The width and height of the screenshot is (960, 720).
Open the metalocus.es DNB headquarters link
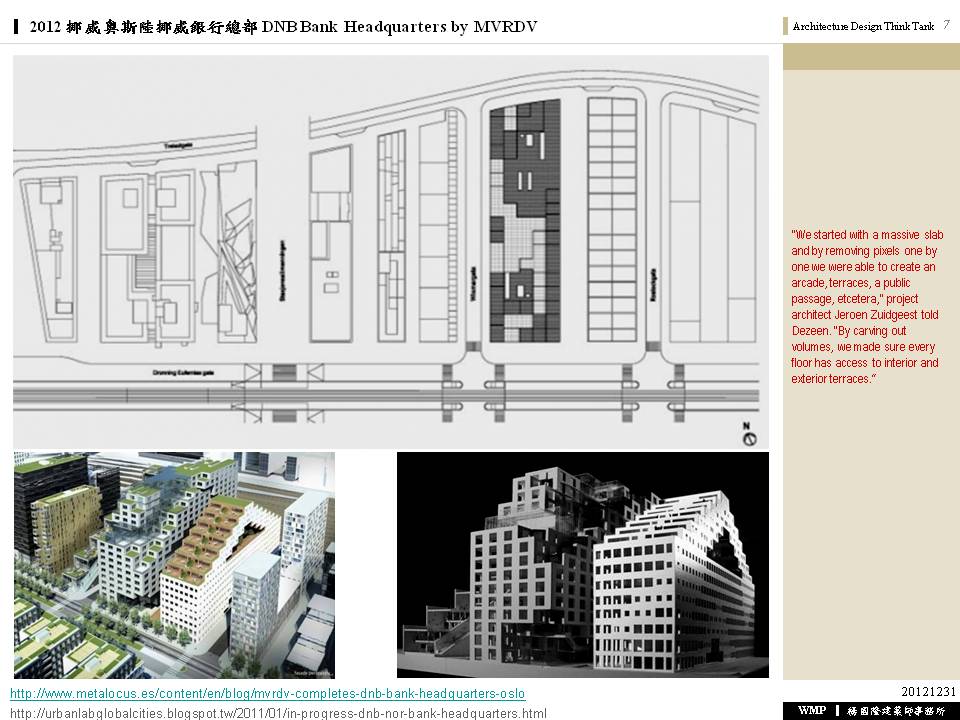267,694
